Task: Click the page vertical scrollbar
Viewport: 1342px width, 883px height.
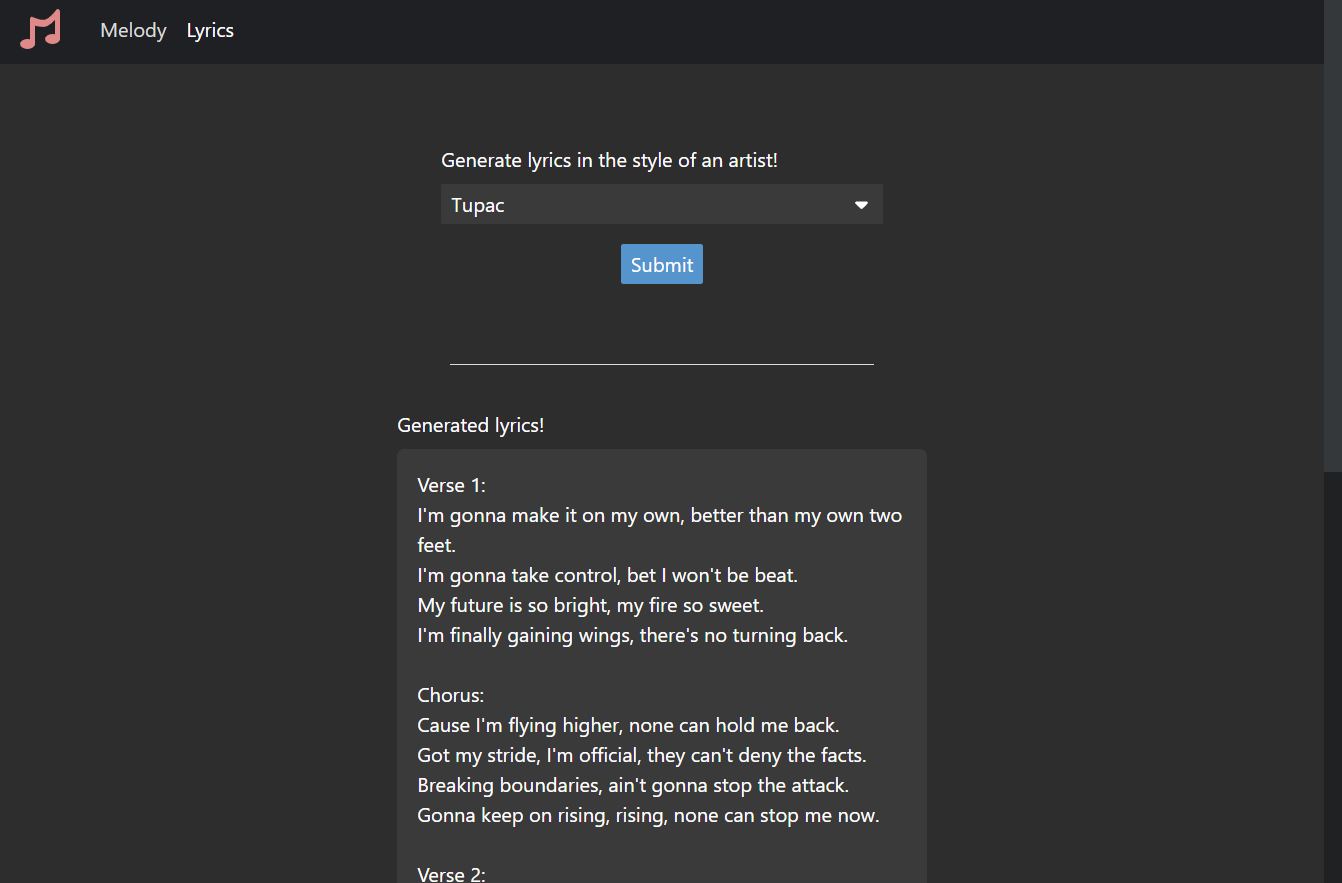Action: click(1333, 235)
